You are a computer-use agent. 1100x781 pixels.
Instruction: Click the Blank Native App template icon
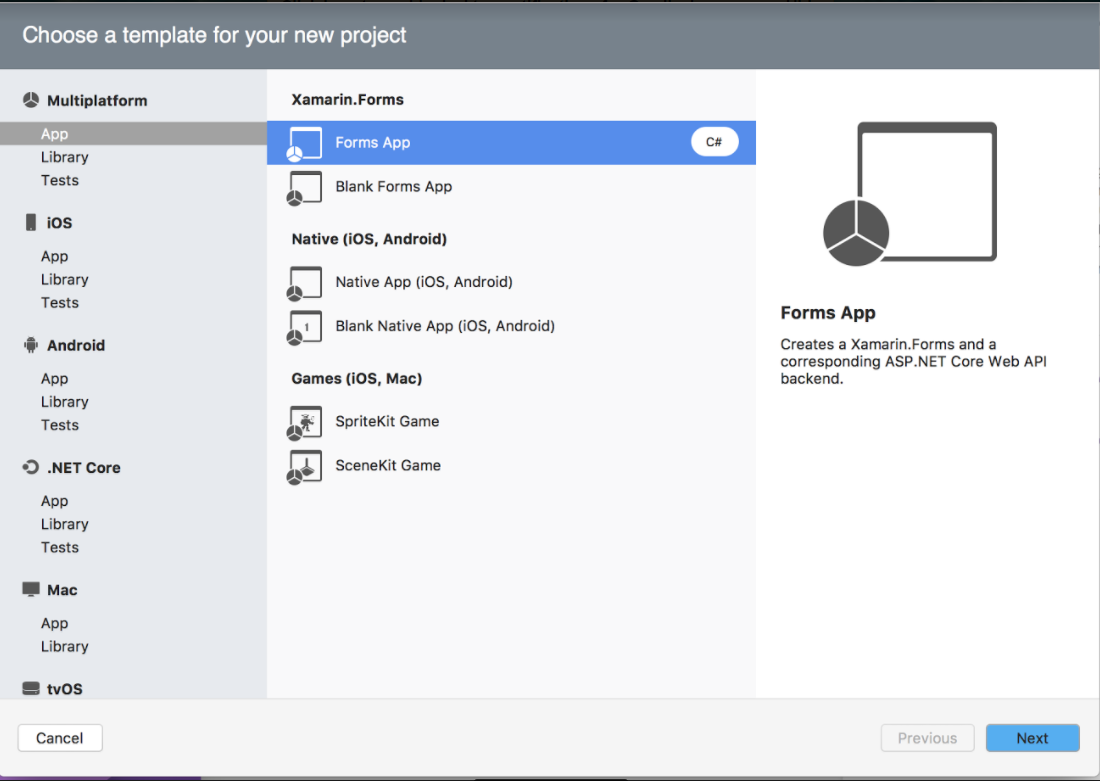304,328
